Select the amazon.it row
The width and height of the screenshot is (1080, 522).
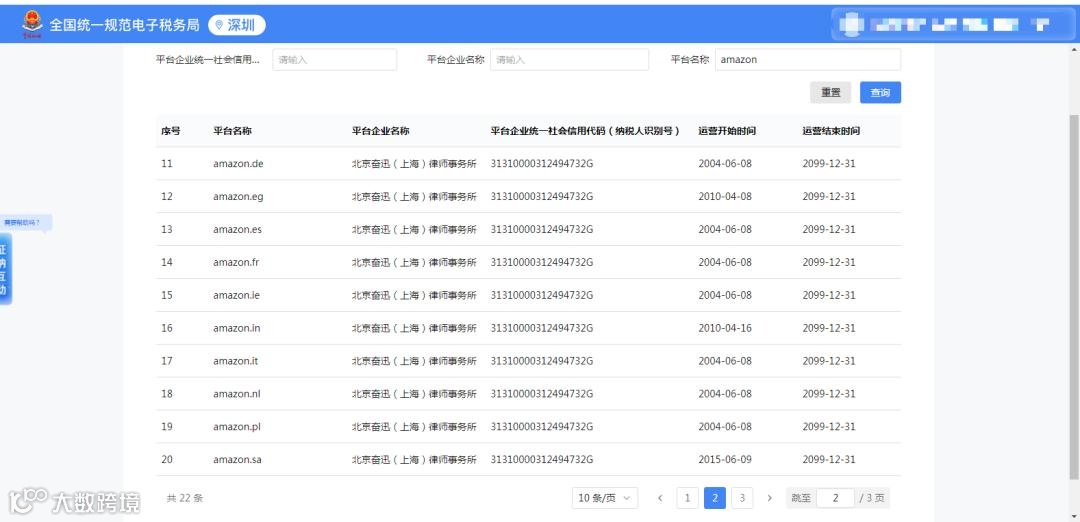point(528,361)
